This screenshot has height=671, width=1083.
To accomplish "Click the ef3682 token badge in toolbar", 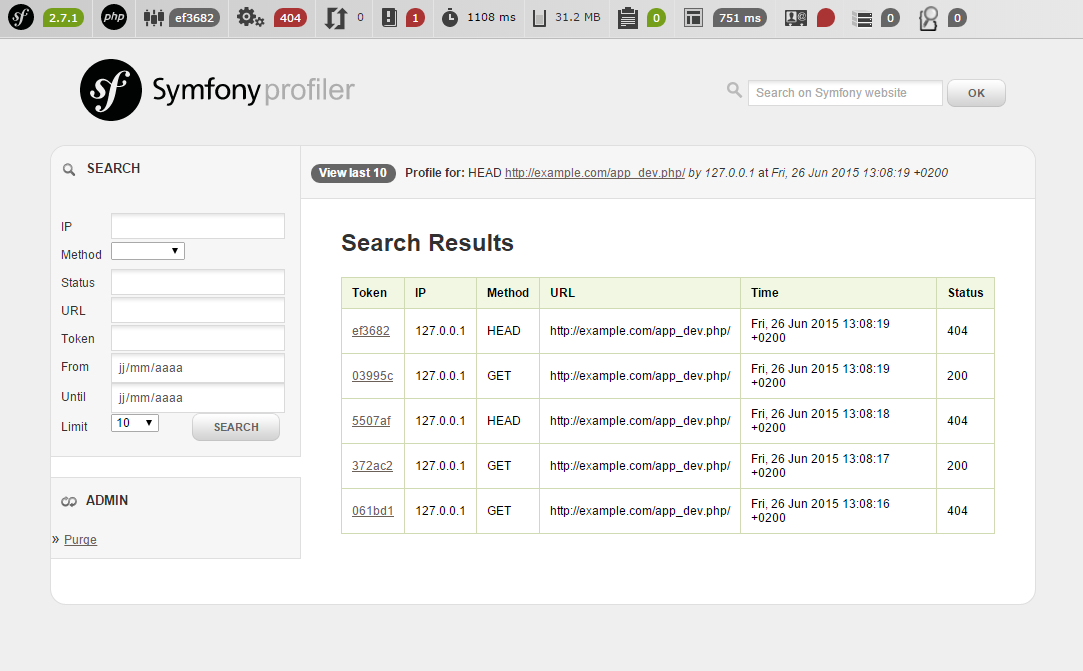I will (194, 18).
